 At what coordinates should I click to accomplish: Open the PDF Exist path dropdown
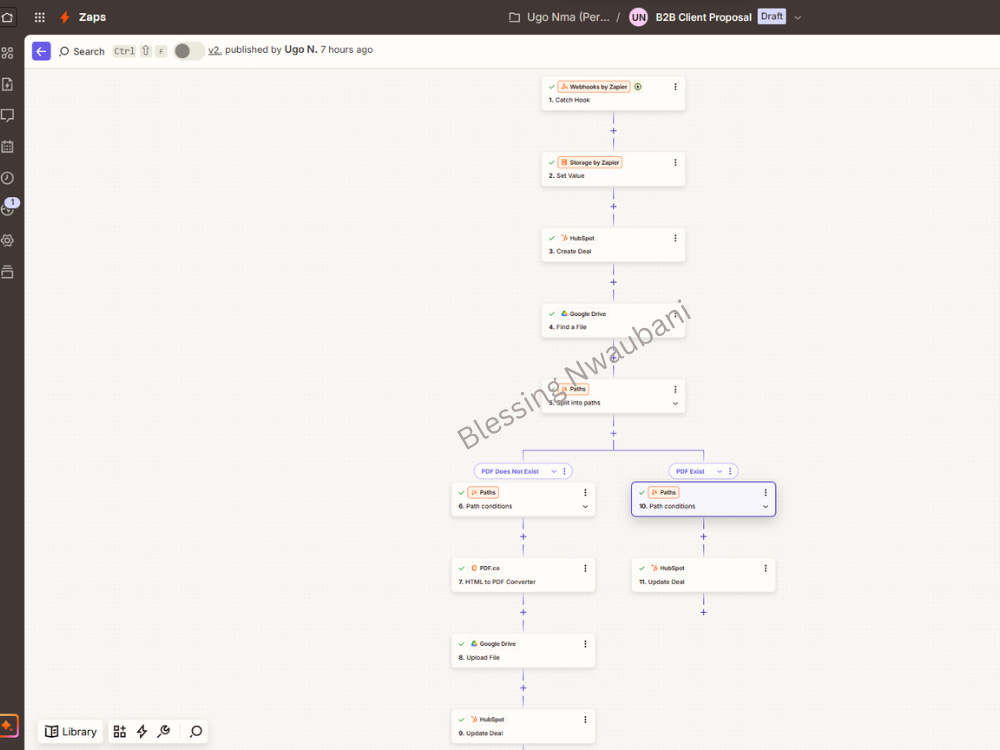719,471
